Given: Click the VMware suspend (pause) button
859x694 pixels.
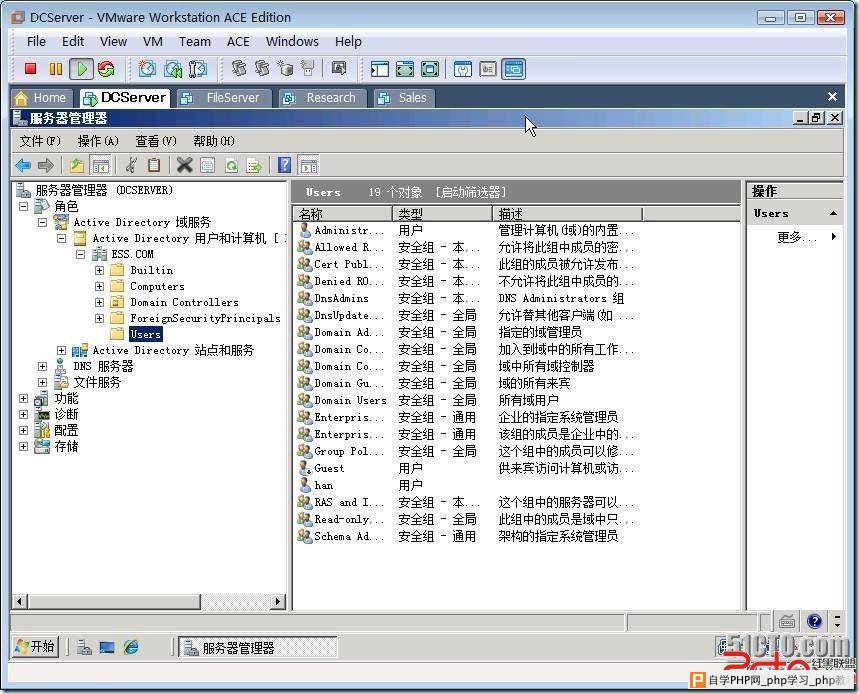Looking at the screenshot, I should (56, 68).
